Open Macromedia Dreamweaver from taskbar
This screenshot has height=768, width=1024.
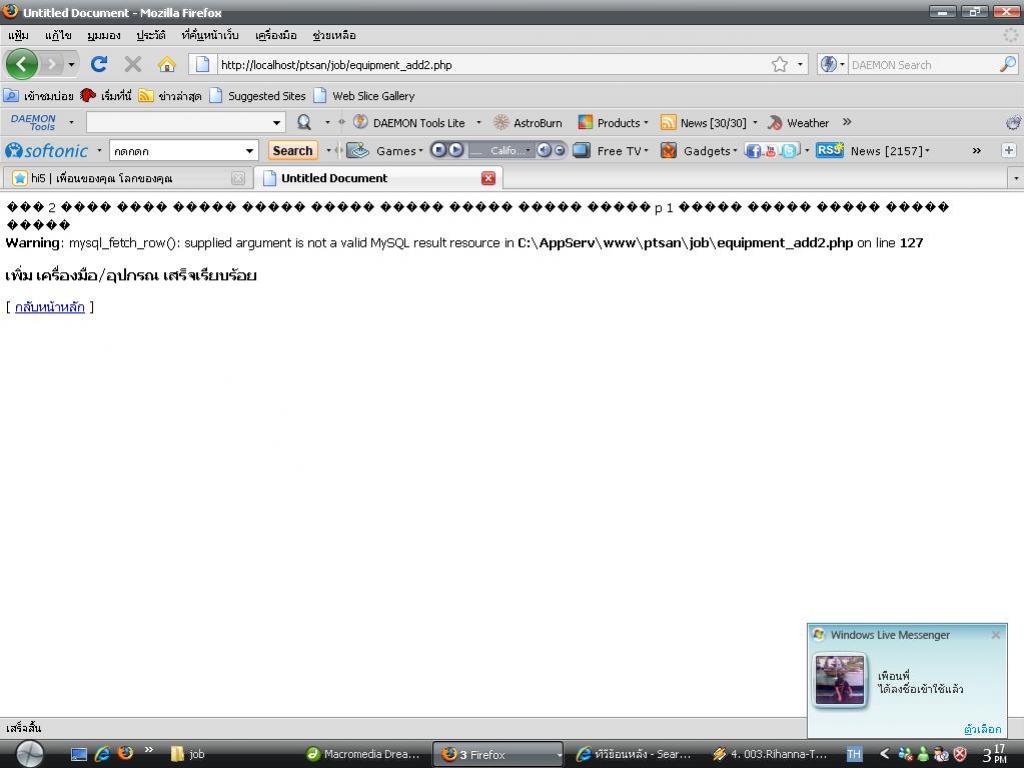(x=364, y=754)
